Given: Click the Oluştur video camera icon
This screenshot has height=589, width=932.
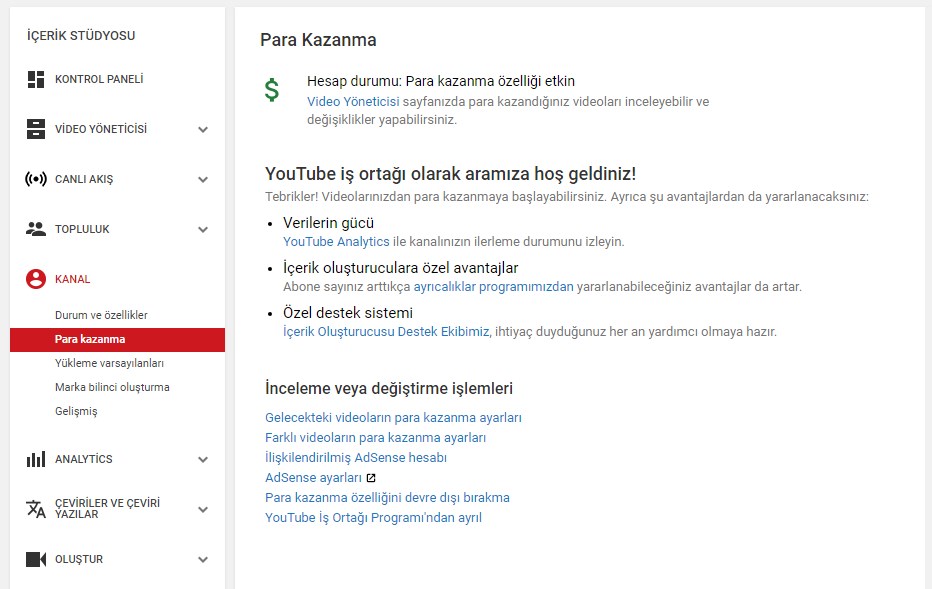Looking at the screenshot, I should click(36, 559).
